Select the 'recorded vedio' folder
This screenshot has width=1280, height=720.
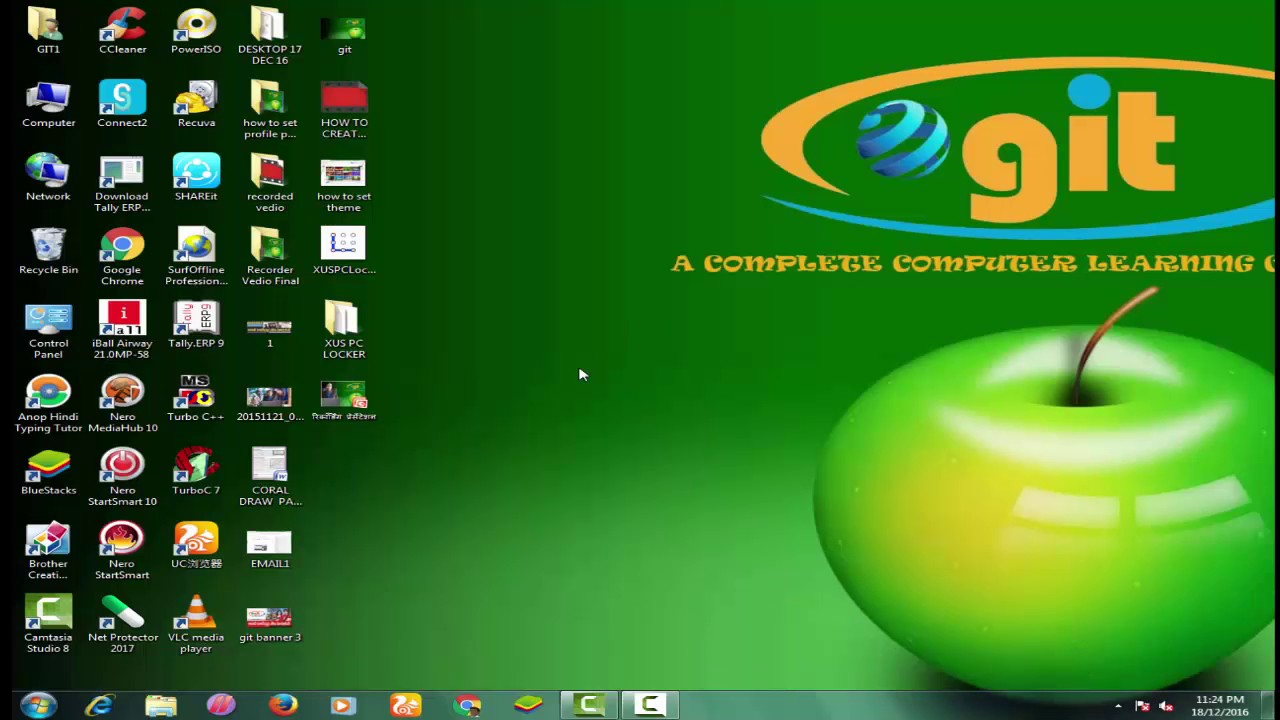pyautogui.click(x=270, y=184)
